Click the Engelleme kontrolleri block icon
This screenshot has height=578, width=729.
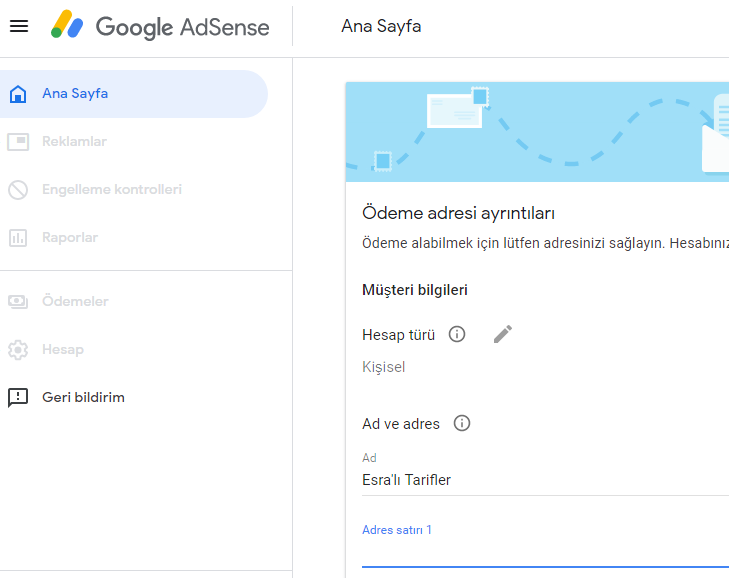click(18, 190)
